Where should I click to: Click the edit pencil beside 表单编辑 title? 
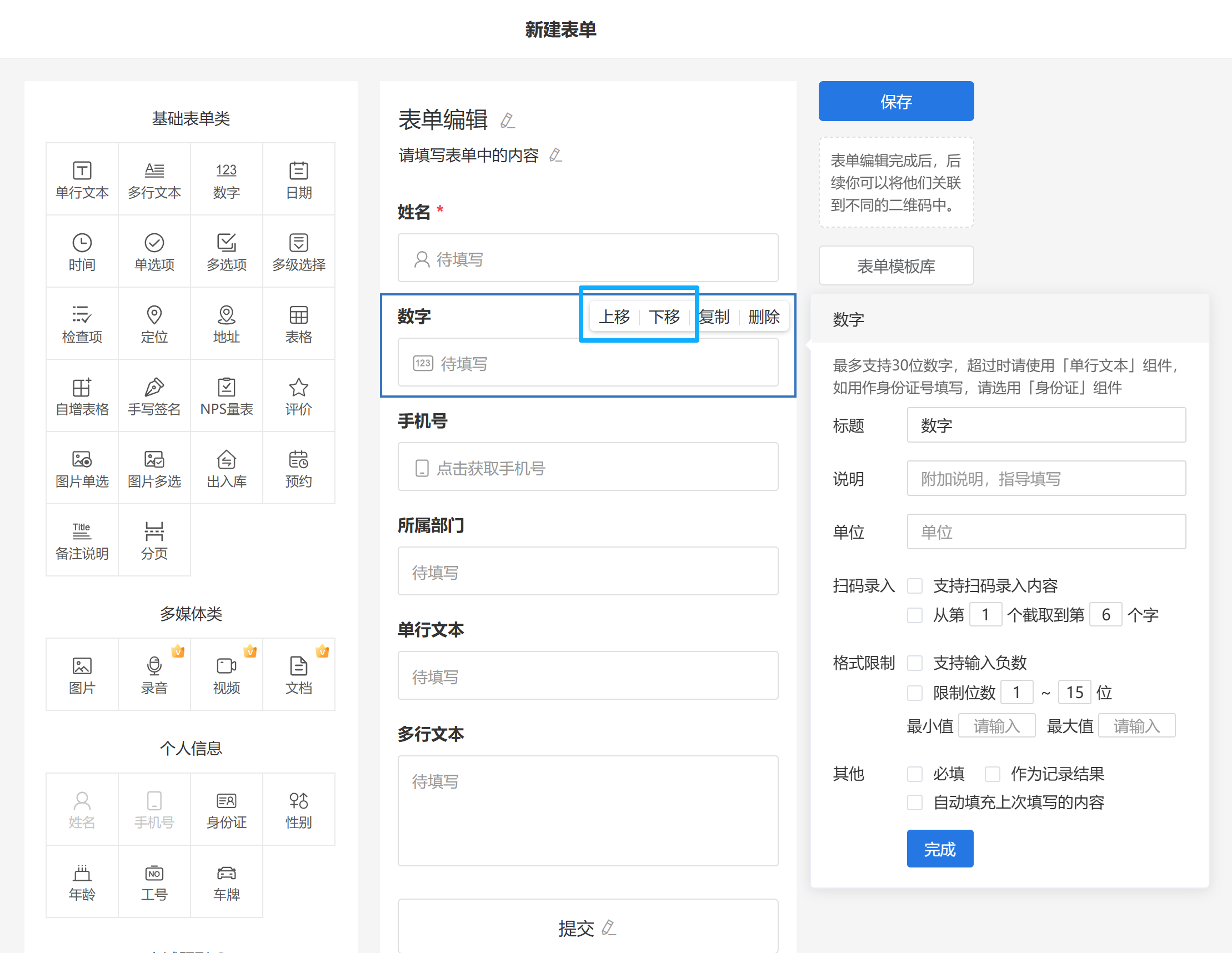tap(507, 121)
